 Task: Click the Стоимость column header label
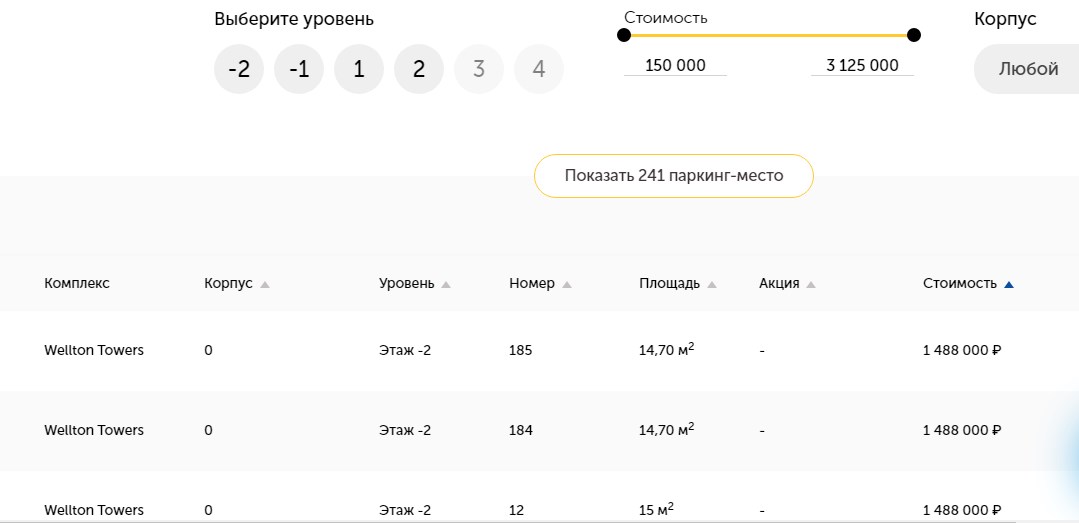pyautogui.click(x=960, y=284)
